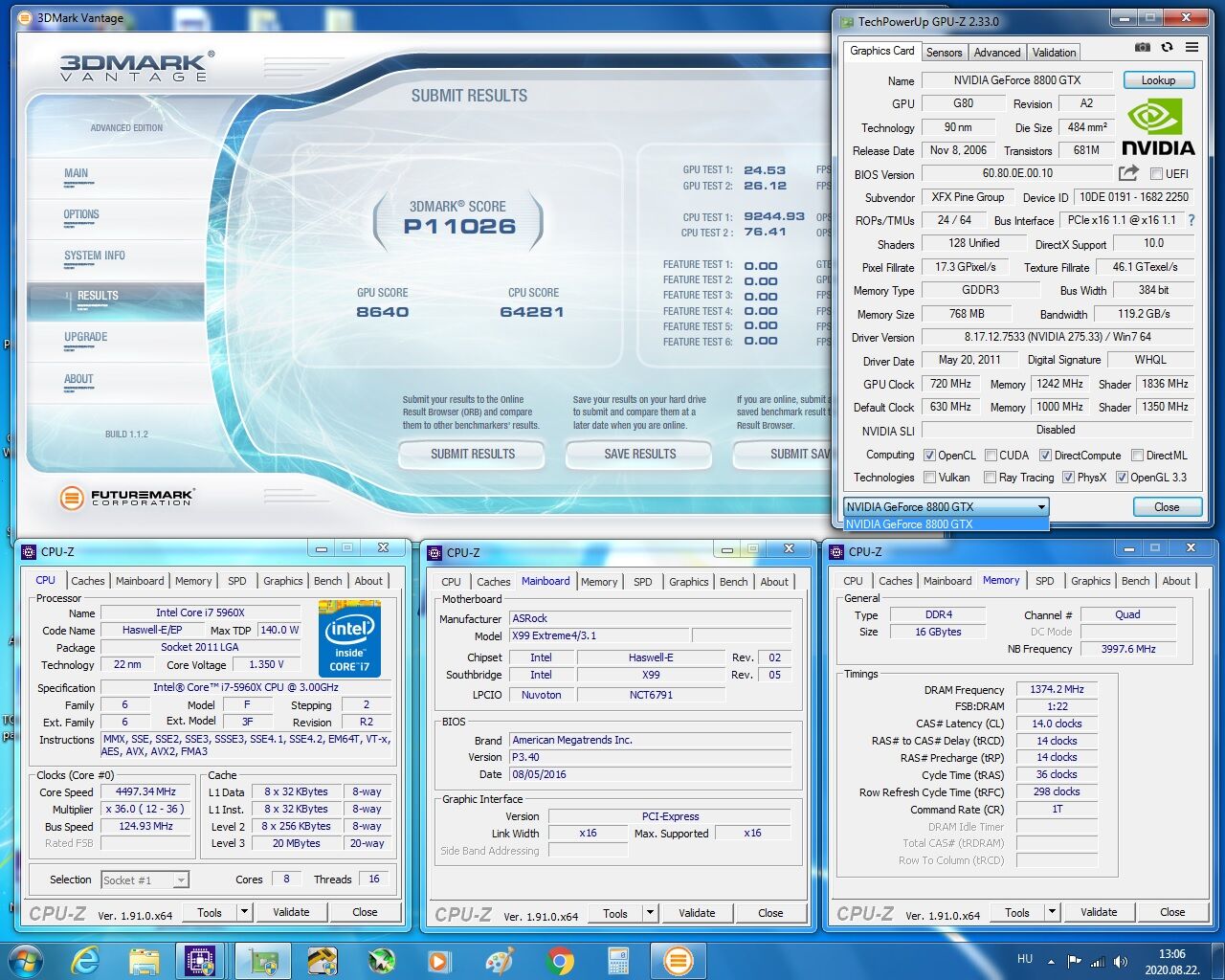The height and width of the screenshot is (980, 1225).
Task: Click the GPU-Z refresh icon
Action: (1167, 47)
